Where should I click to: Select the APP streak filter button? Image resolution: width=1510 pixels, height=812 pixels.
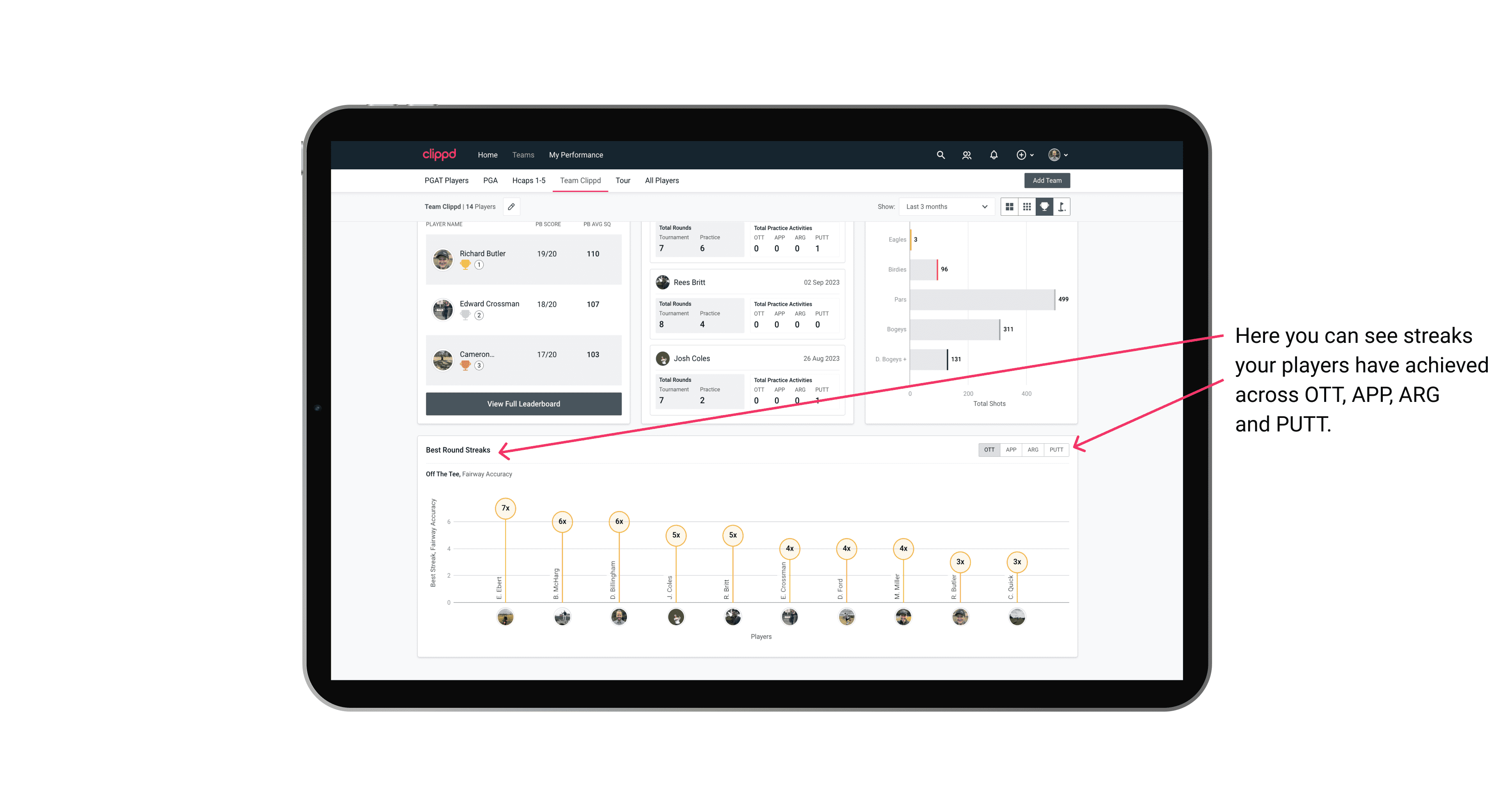click(1010, 450)
